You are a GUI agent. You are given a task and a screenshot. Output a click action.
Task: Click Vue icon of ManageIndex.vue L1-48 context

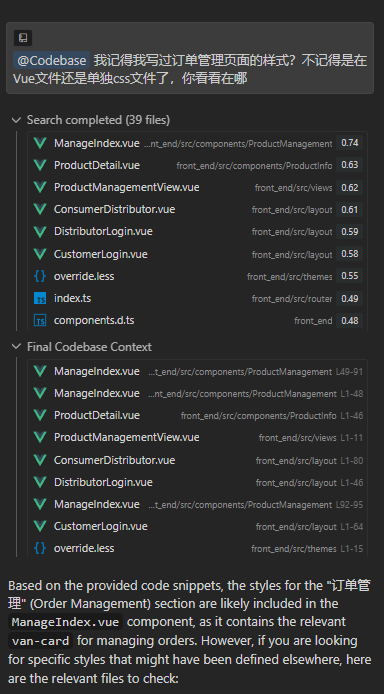[40, 393]
